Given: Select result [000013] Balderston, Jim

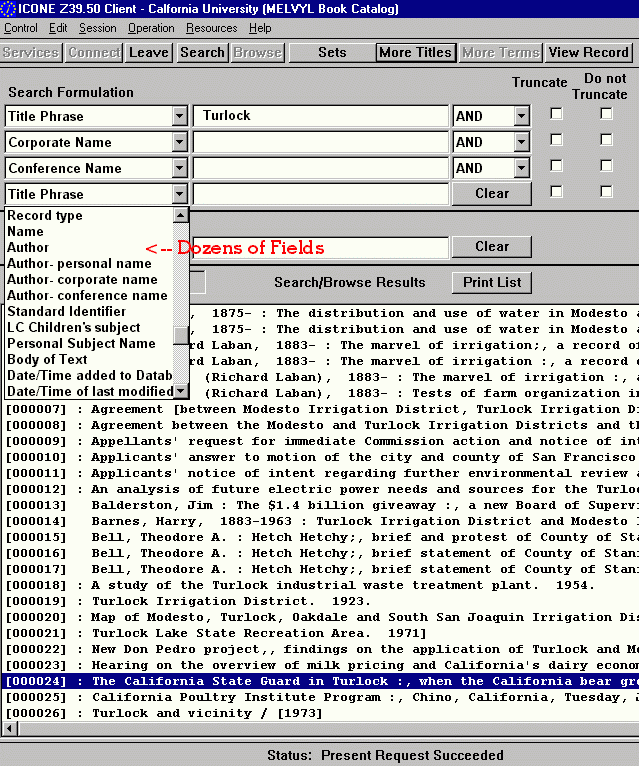Looking at the screenshot, I should (x=320, y=505).
